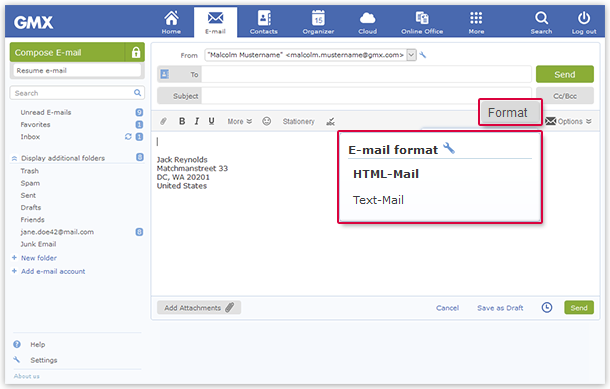The image size is (610, 389).
Task: Open the emoji smiley picker
Action: click(x=266, y=121)
